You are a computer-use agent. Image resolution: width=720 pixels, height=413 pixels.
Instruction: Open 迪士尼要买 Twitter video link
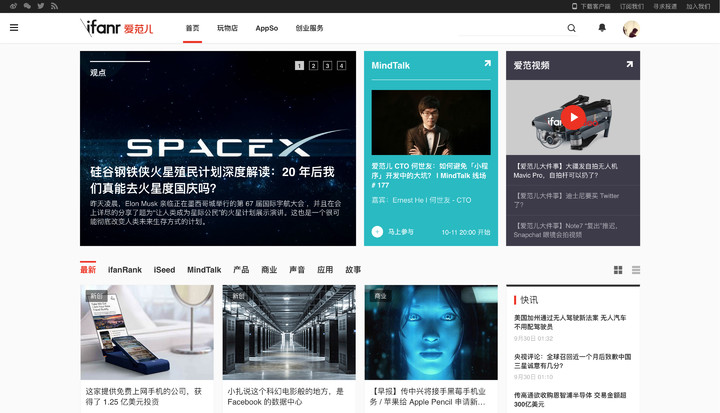click(566, 200)
